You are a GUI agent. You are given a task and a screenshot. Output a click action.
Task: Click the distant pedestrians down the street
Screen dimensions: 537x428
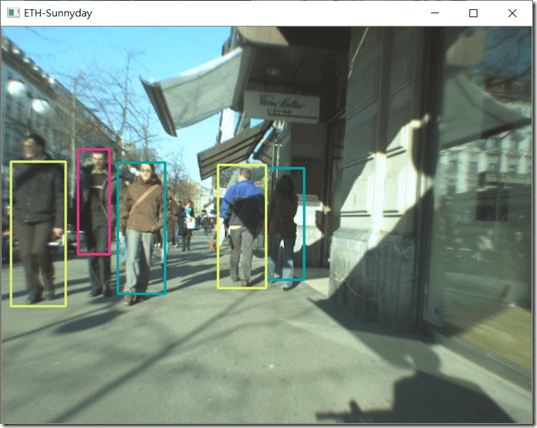click(187, 224)
